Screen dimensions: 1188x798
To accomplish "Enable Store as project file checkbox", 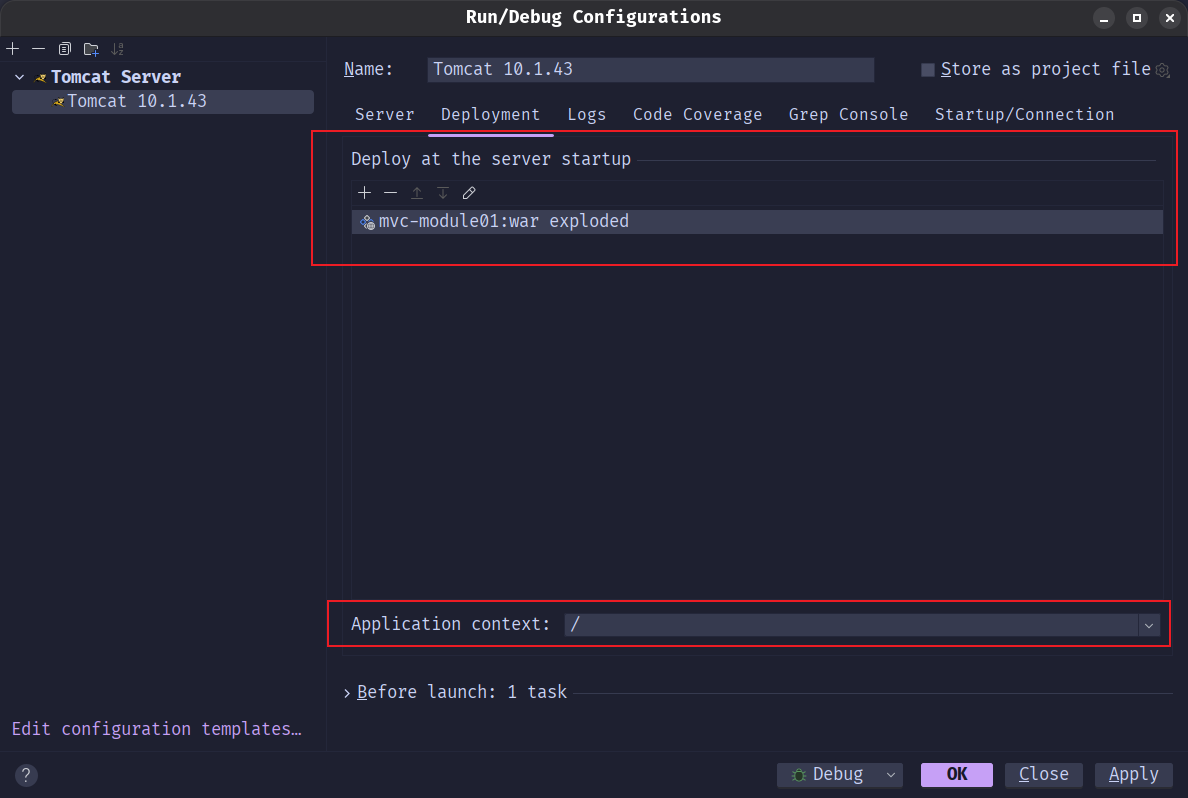I will tap(928, 70).
